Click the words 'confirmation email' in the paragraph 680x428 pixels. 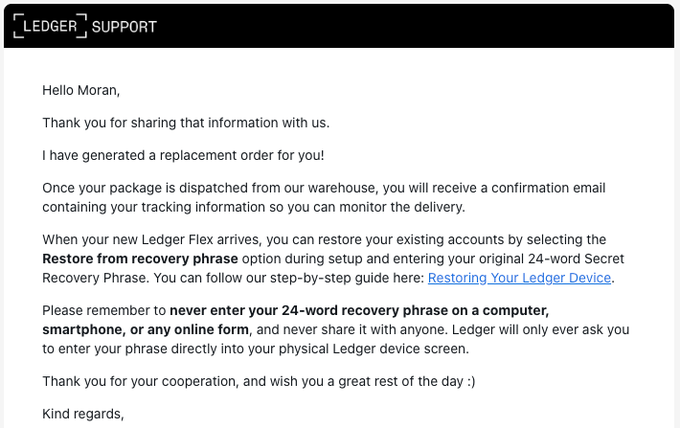tap(548, 188)
